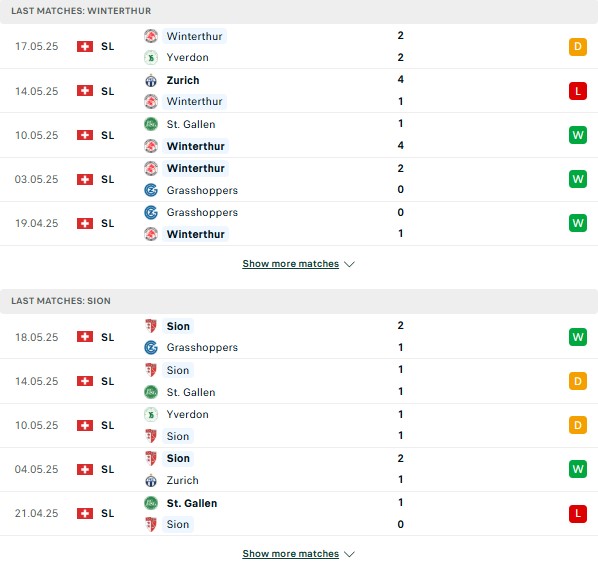Expand more Sion matches with chevron

(x=349, y=554)
